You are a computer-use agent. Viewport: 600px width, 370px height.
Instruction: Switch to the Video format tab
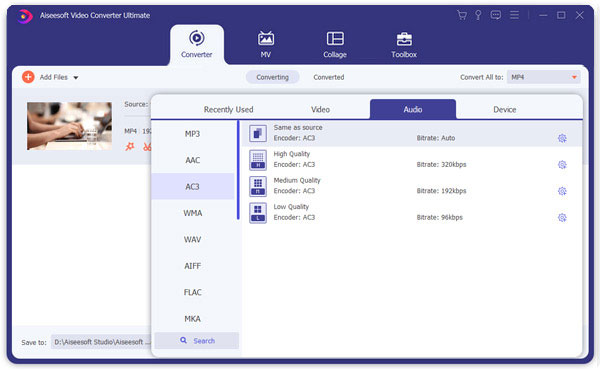pyautogui.click(x=320, y=109)
